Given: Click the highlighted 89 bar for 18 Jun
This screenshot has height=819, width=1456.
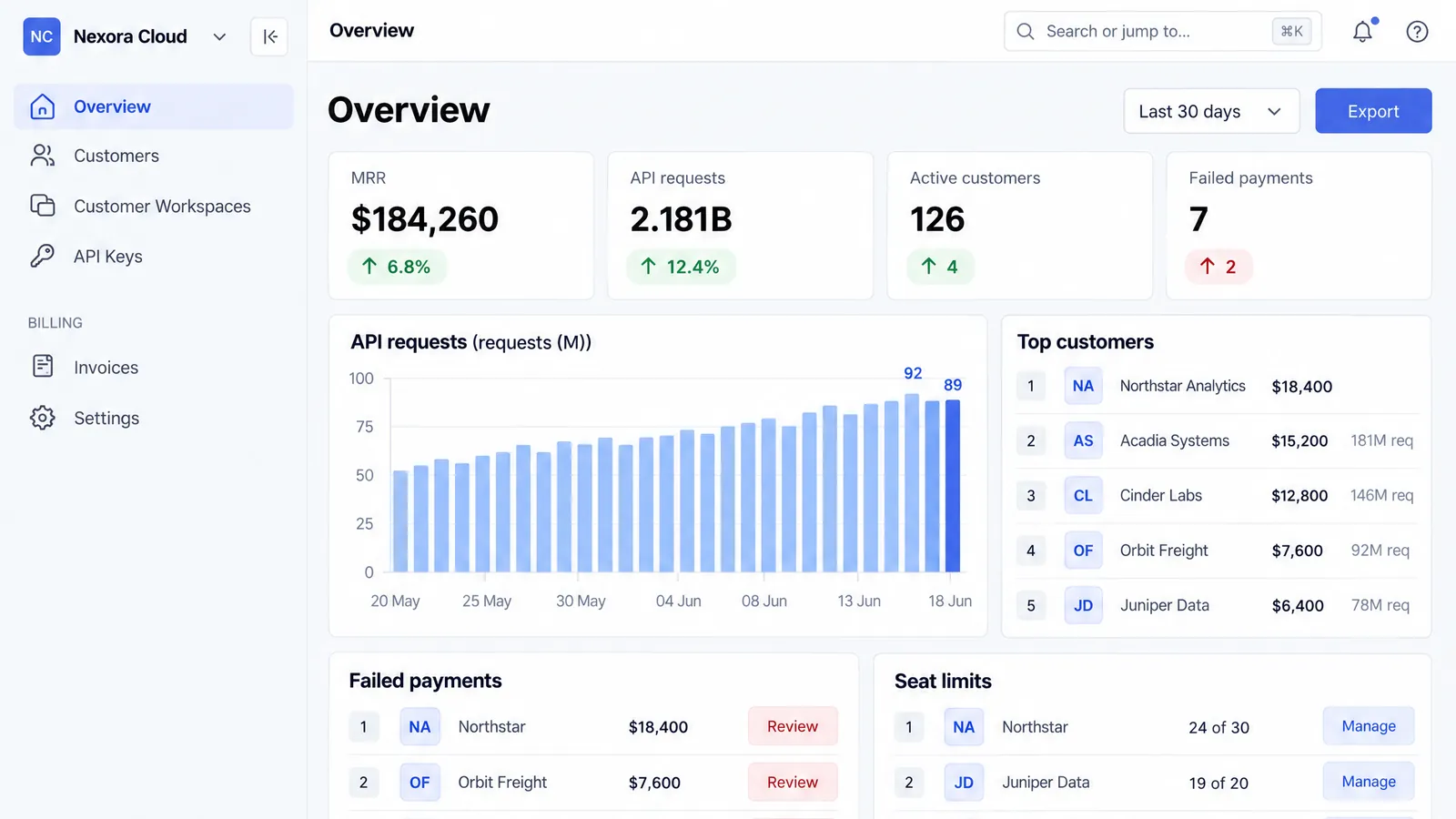Looking at the screenshot, I should click(x=953, y=486).
